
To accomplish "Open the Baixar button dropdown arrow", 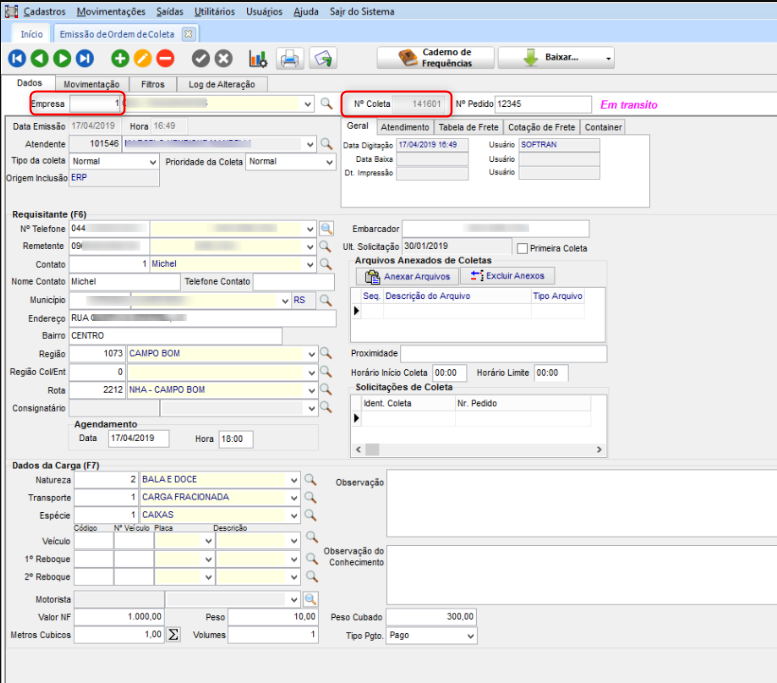I will pyautogui.click(x=608, y=58).
